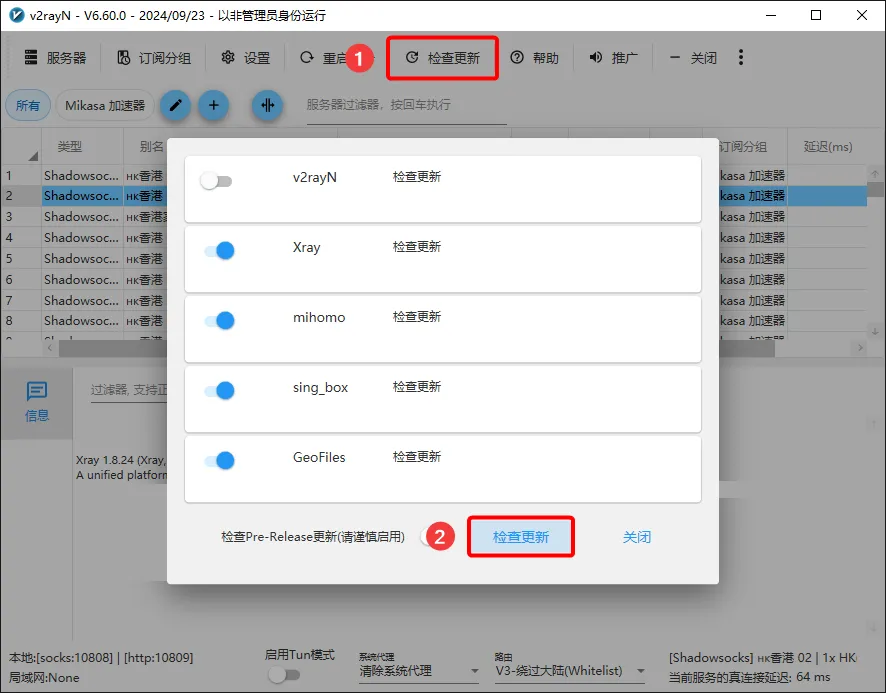Click 检查更新 in the top toolbar
This screenshot has width=886, height=693.
443,58
